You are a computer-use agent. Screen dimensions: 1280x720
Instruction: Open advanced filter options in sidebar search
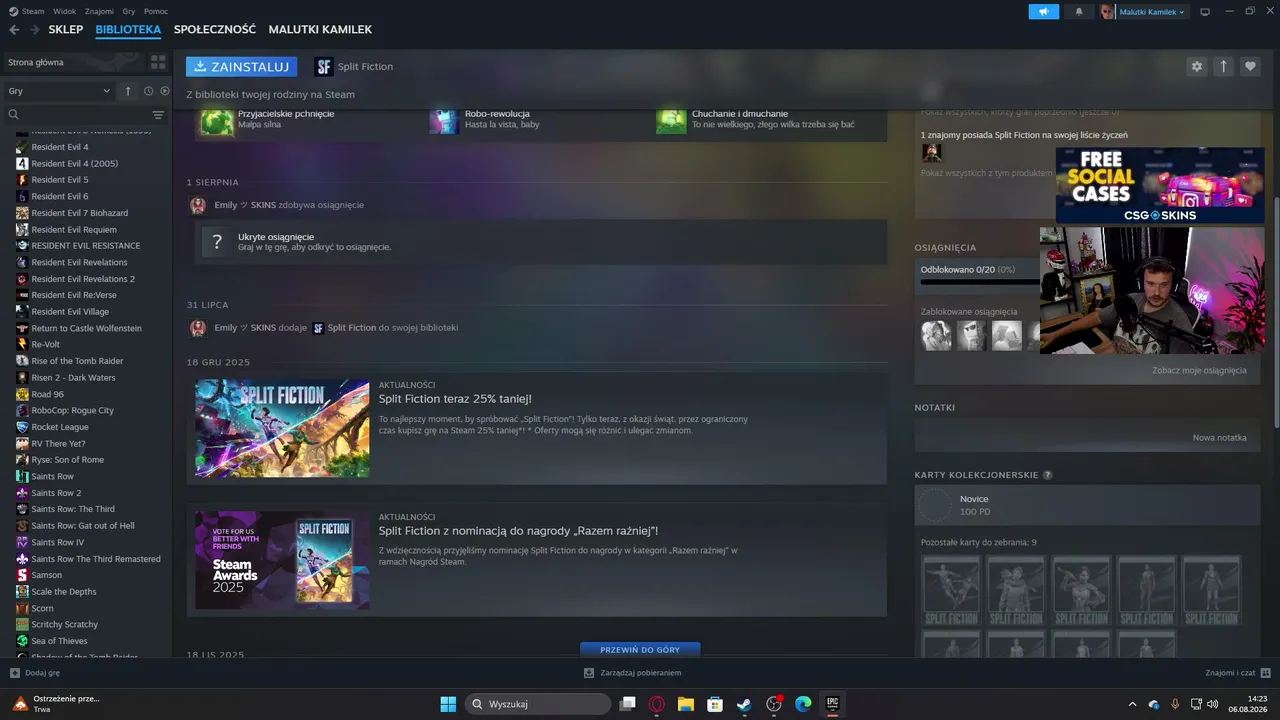(158, 115)
